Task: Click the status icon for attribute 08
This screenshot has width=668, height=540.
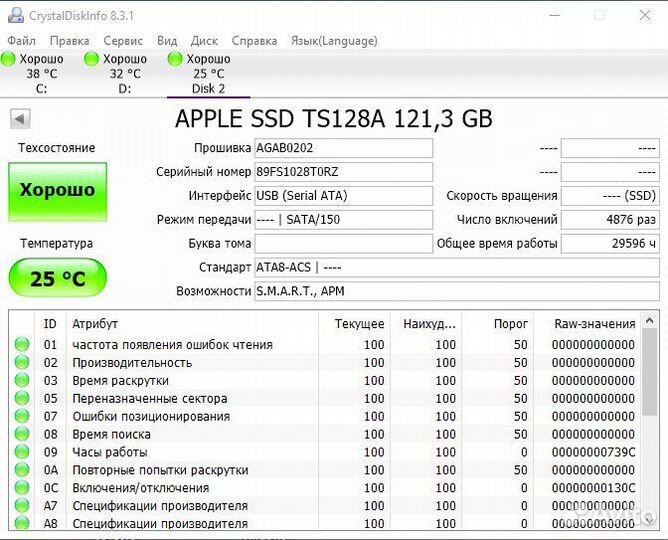Action: point(22,434)
